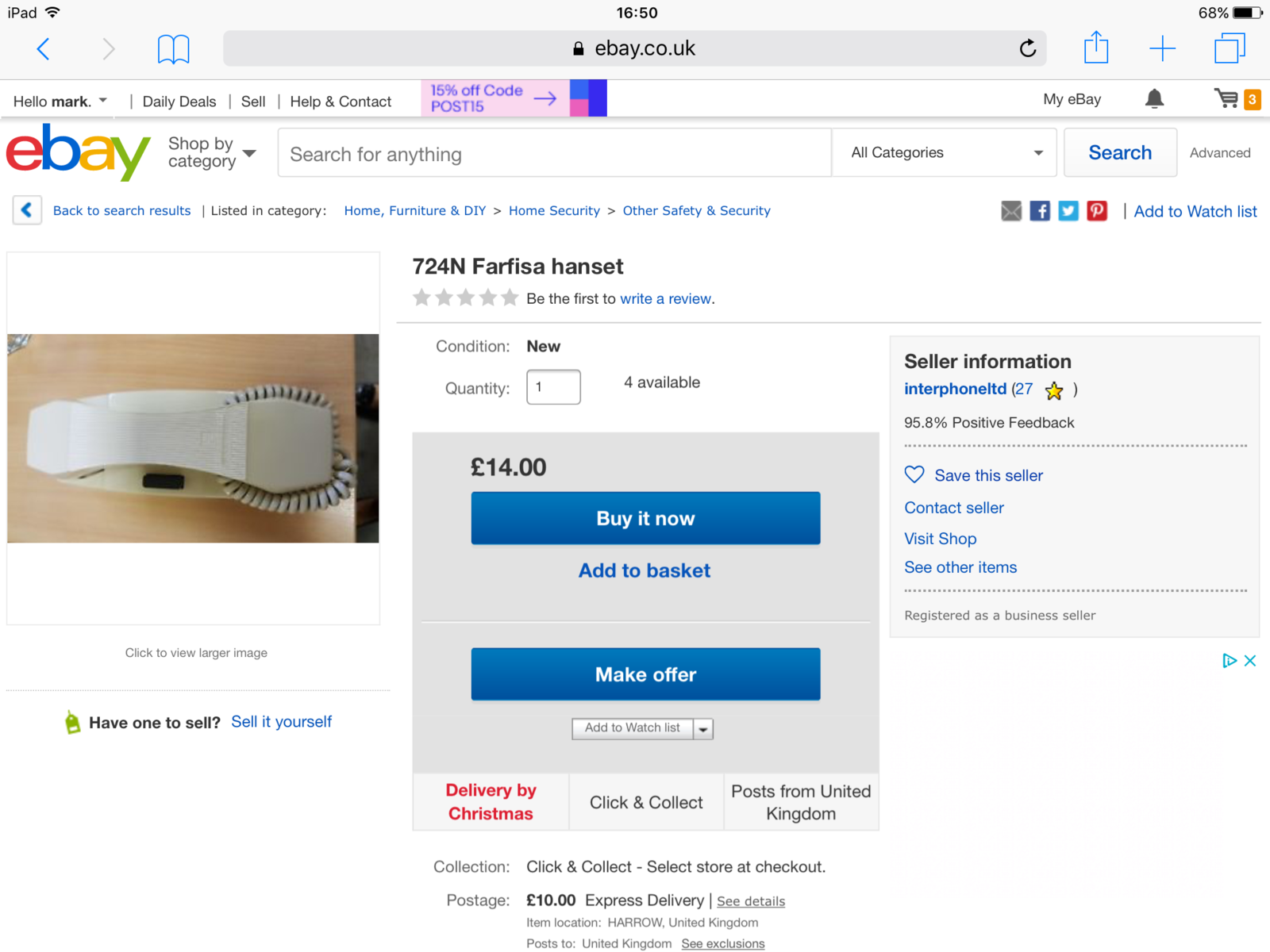Expand the Add to Watch list arrow
The width and height of the screenshot is (1270, 952).
point(703,729)
